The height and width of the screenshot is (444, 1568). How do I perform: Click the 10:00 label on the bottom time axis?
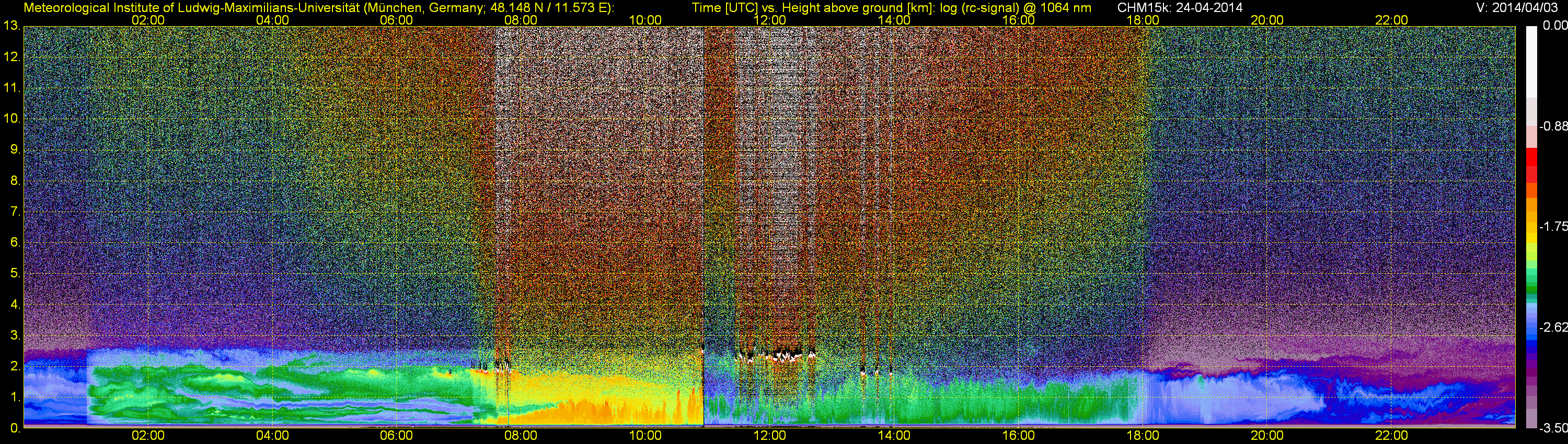click(x=645, y=436)
